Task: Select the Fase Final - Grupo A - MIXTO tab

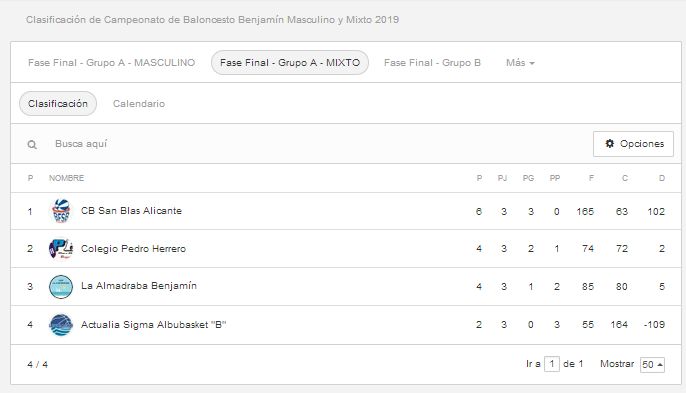Action: click(x=290, y=63)
